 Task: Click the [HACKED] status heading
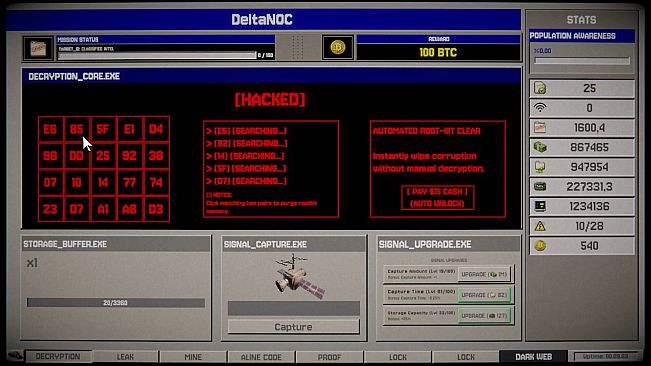[x=270, y=100]
